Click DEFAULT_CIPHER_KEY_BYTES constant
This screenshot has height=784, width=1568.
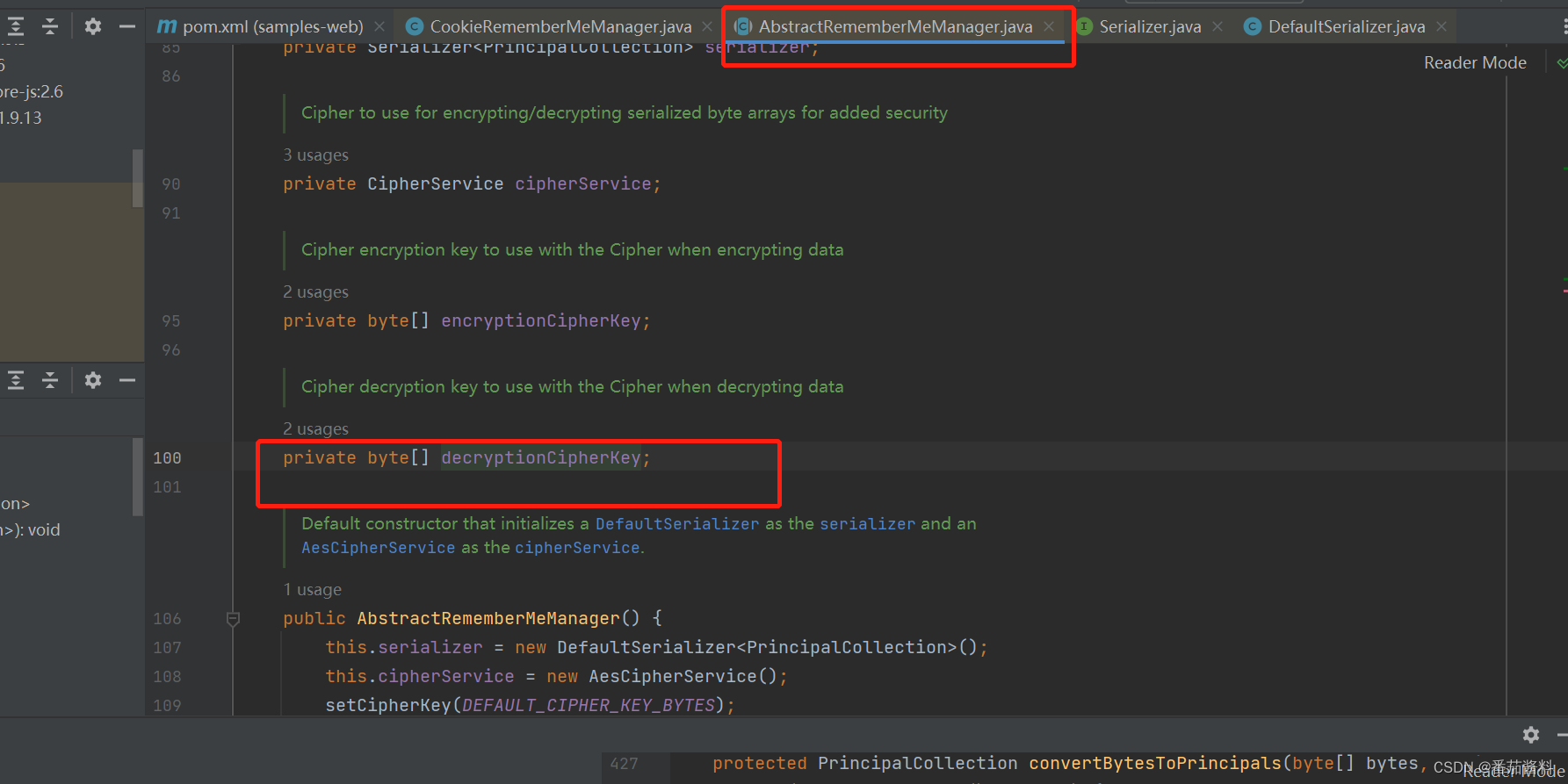tap(589, 705)
